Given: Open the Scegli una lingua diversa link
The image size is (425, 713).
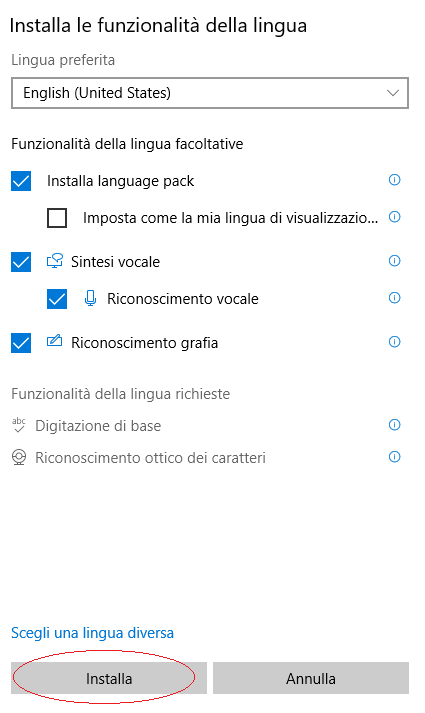Looking at the screenshot, I should (x=92, y=633).
